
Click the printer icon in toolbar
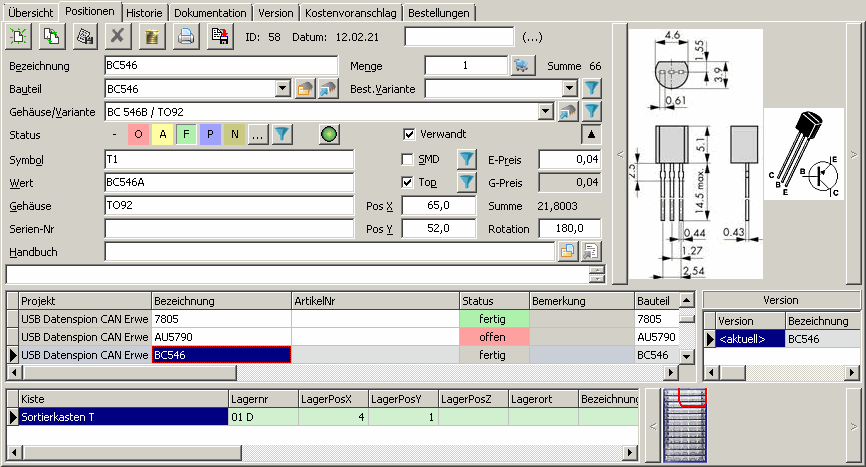pos(185,37)
